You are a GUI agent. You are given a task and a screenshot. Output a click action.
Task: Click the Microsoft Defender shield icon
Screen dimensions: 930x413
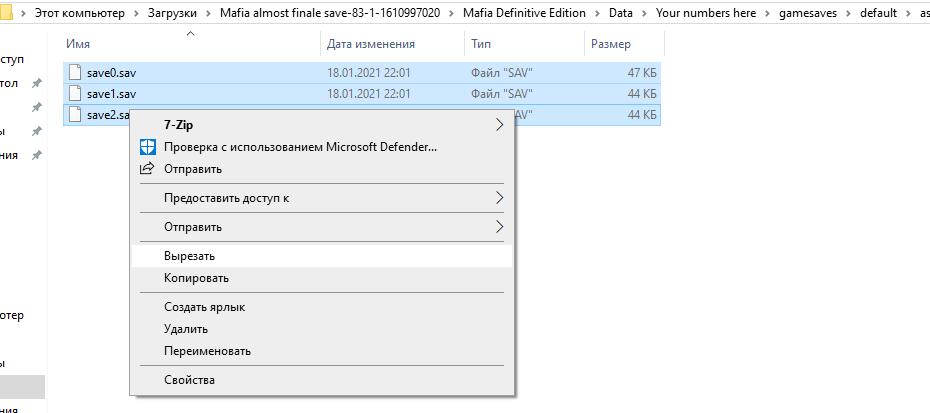148,147
